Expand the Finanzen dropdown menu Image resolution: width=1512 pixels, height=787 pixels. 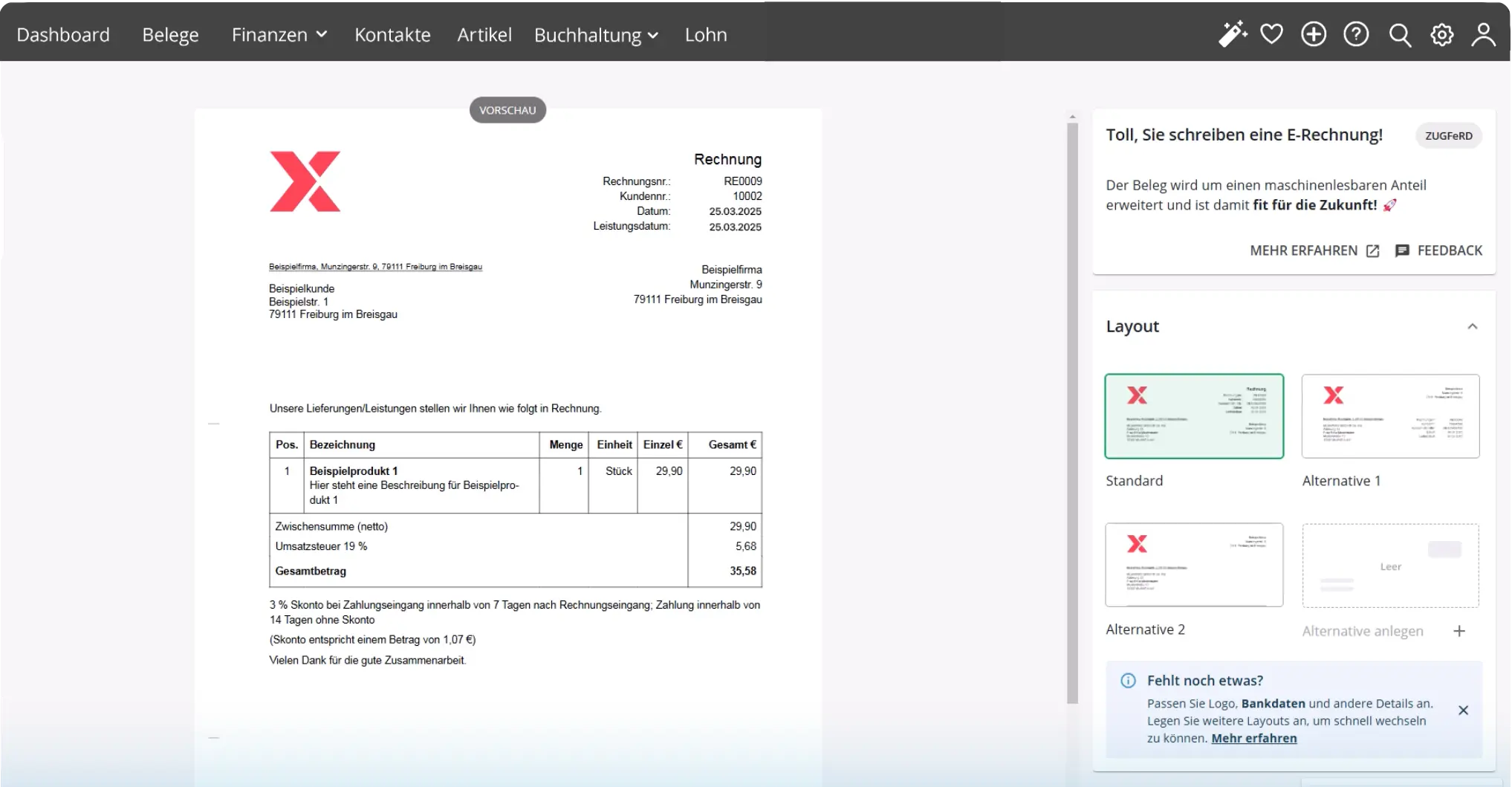point(279,35)
